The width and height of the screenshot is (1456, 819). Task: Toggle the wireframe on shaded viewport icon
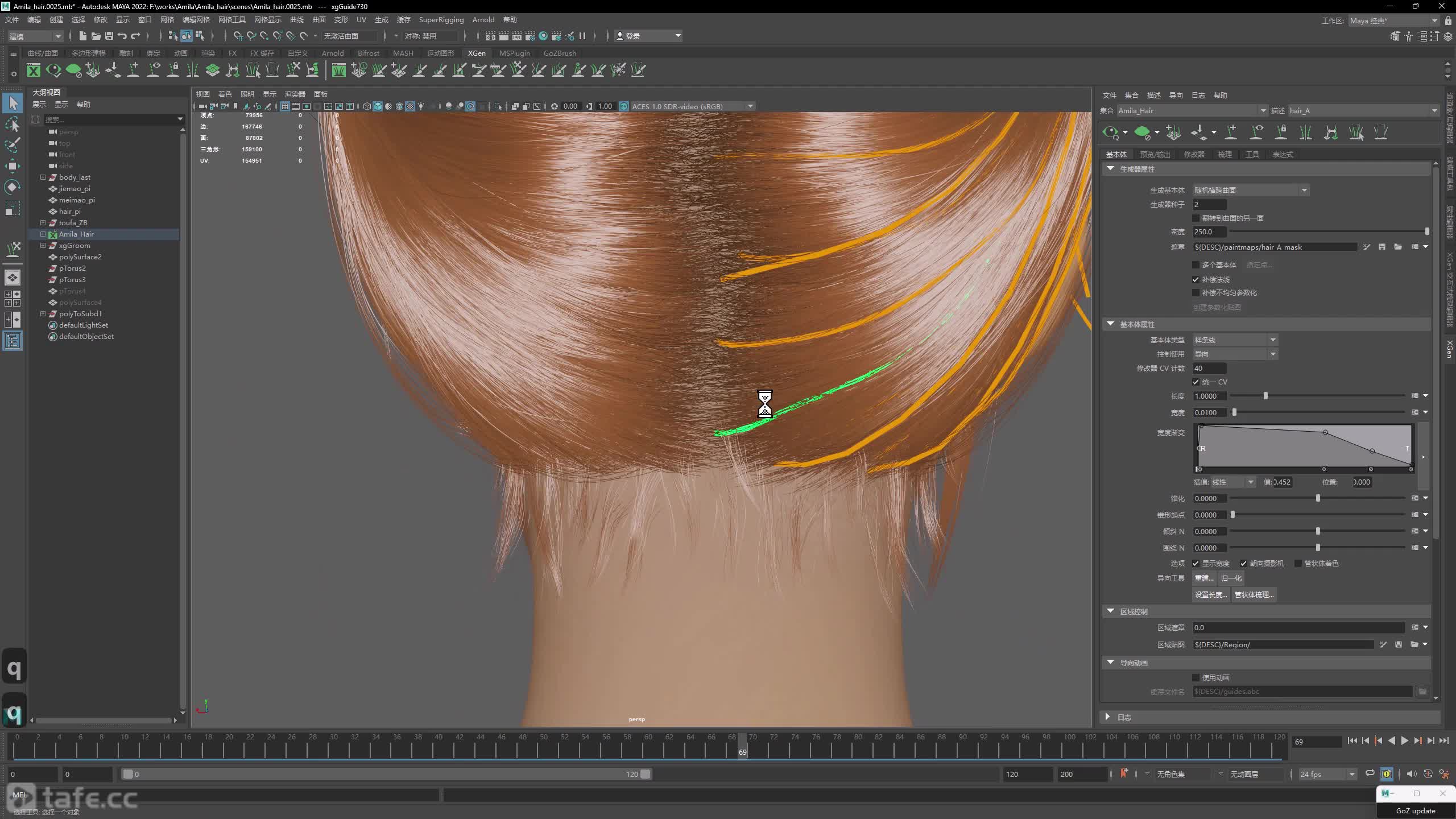pos(399,106)
